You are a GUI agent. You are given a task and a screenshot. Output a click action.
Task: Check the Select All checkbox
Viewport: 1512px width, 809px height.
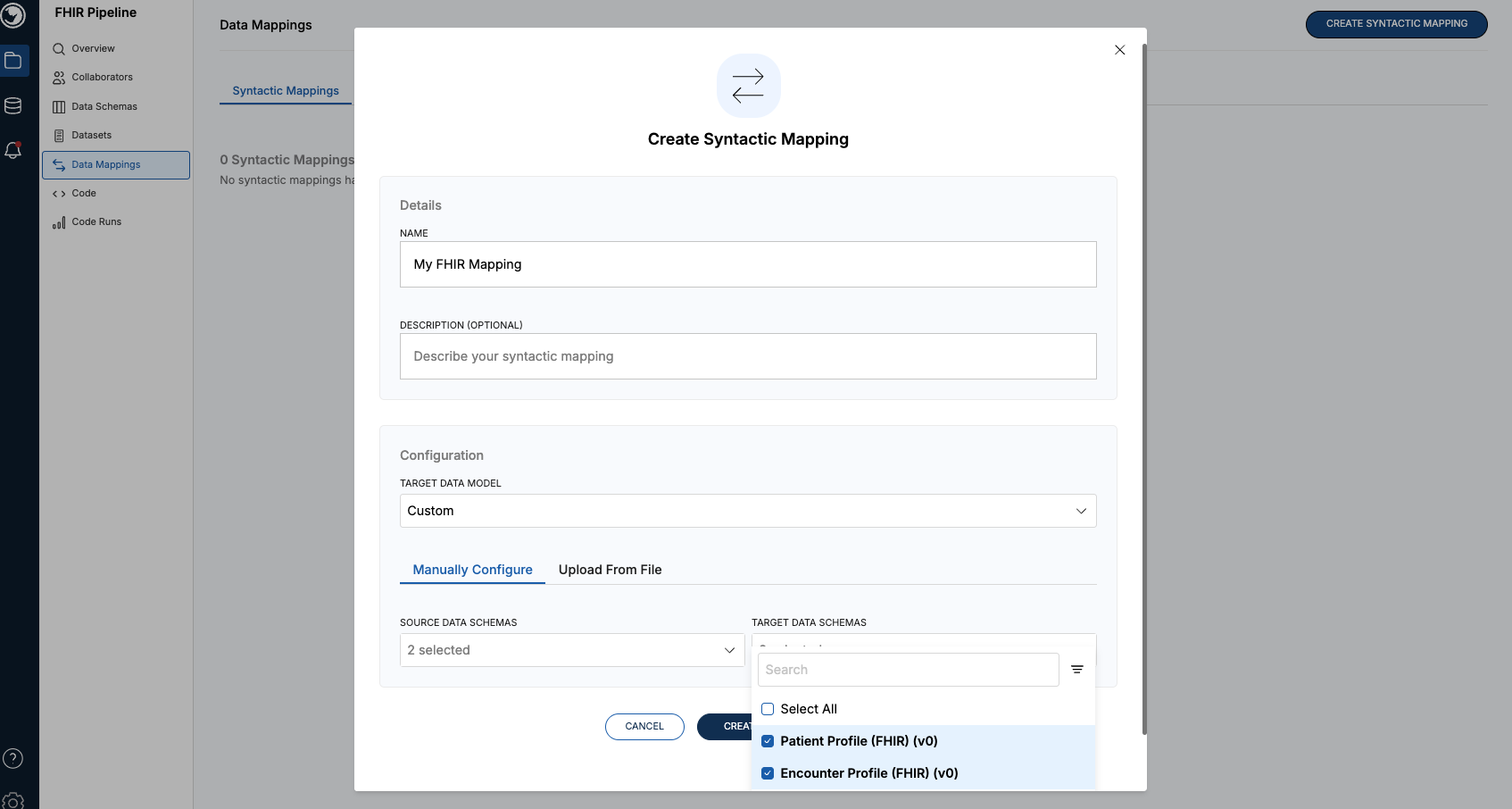[768, 709]
